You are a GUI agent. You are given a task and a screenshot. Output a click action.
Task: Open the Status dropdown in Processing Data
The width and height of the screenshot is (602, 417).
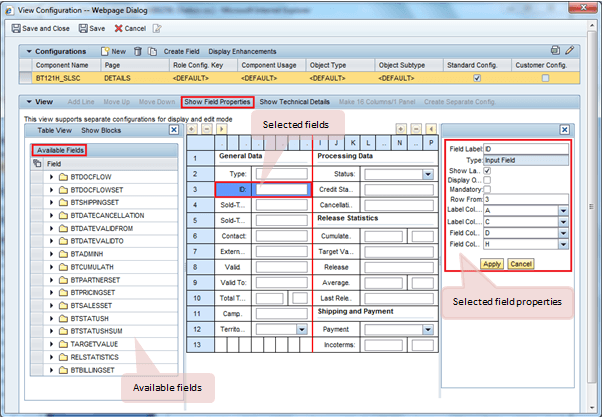click(427, 174)
